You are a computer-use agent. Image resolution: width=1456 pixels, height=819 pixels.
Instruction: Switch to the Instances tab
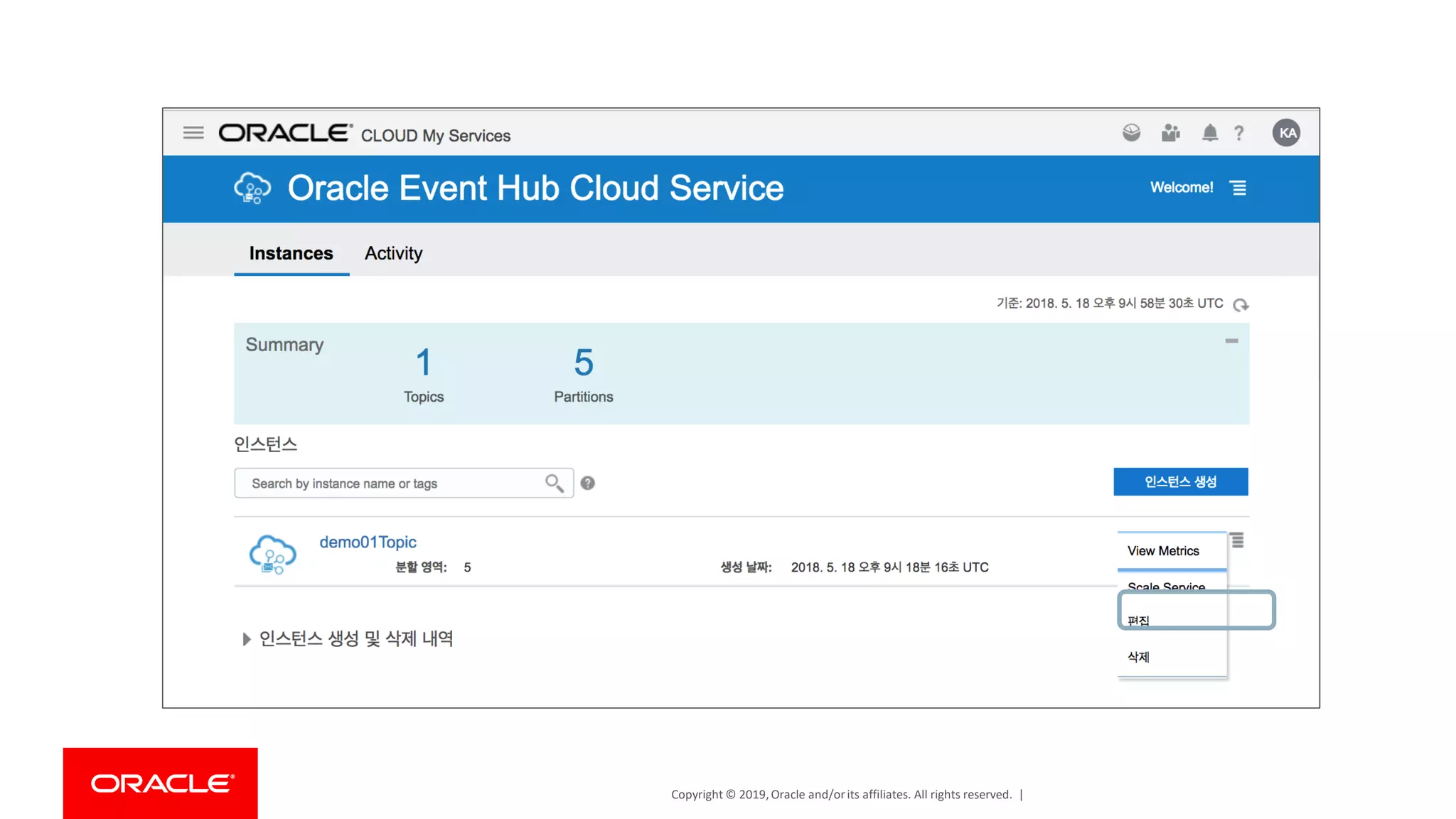pos(291,254)
